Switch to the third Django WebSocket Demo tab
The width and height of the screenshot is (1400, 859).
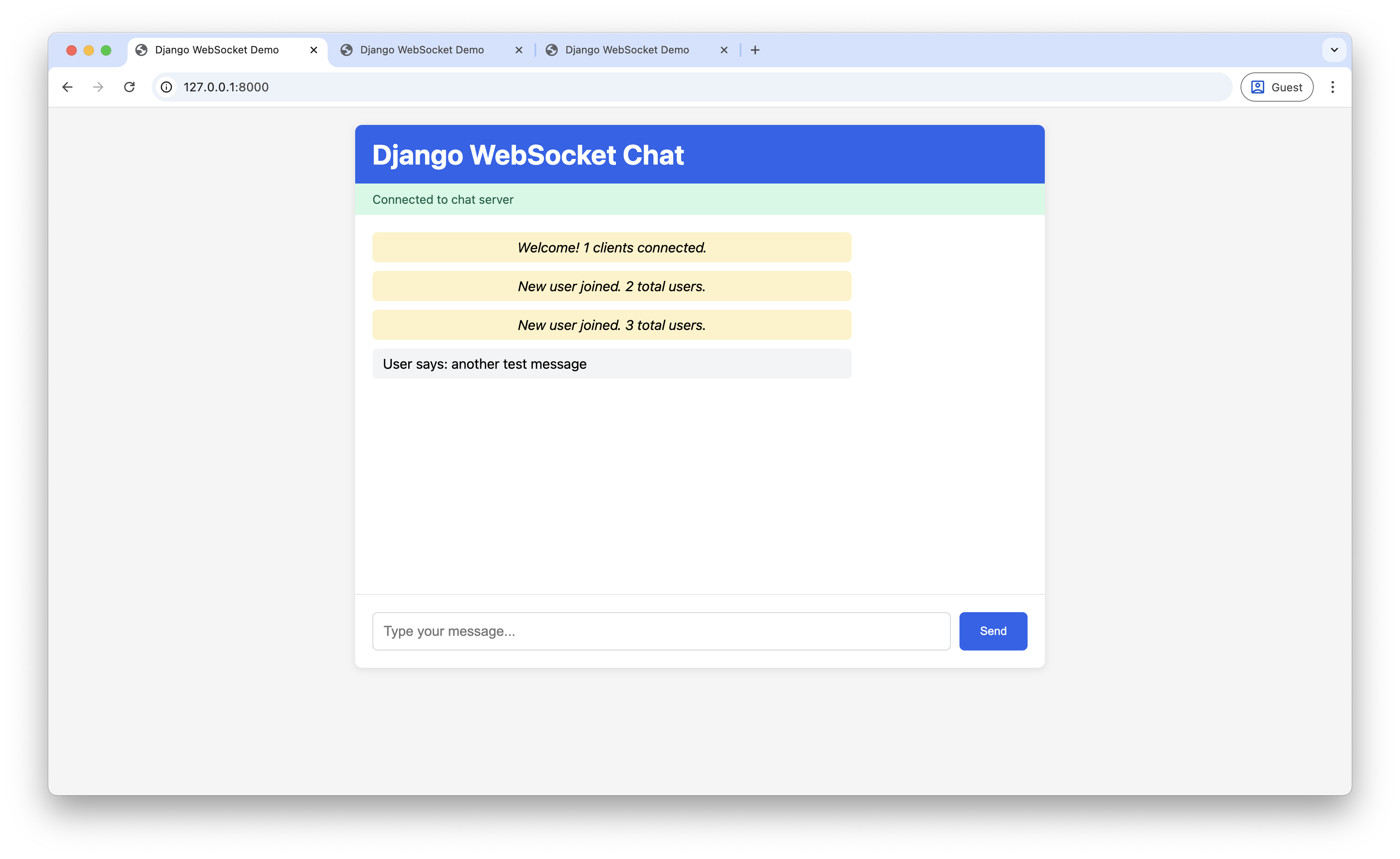point(637,50)
